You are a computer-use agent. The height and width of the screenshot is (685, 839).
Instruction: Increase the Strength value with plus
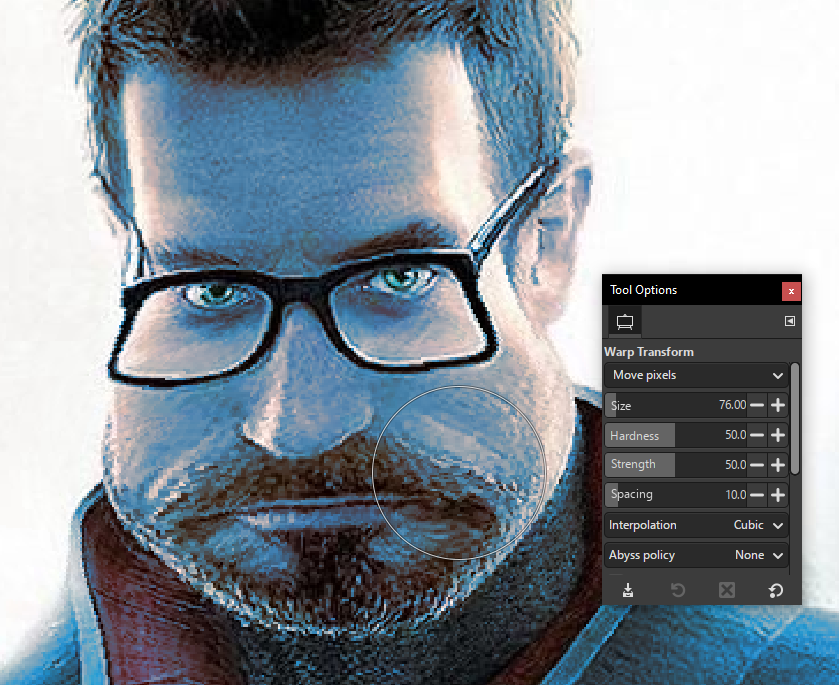(778, 465)
